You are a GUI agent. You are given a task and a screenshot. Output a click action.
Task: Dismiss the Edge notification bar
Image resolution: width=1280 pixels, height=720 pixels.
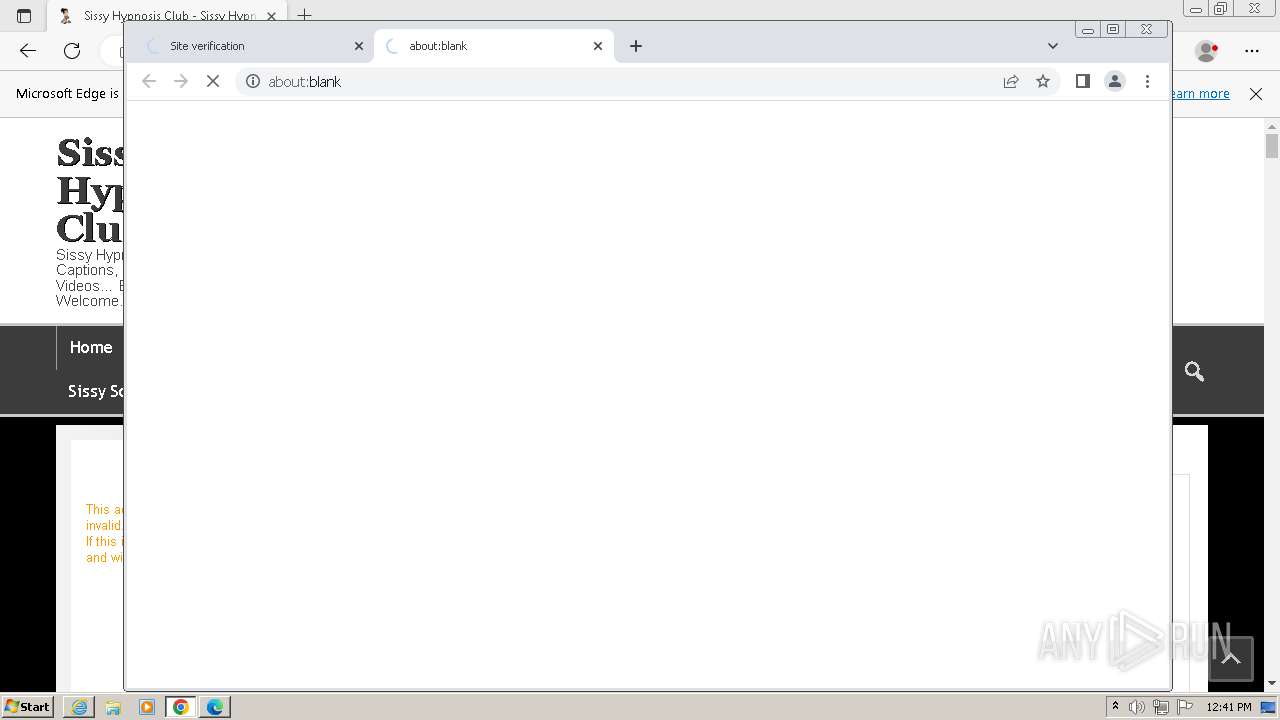[1256, 94]
